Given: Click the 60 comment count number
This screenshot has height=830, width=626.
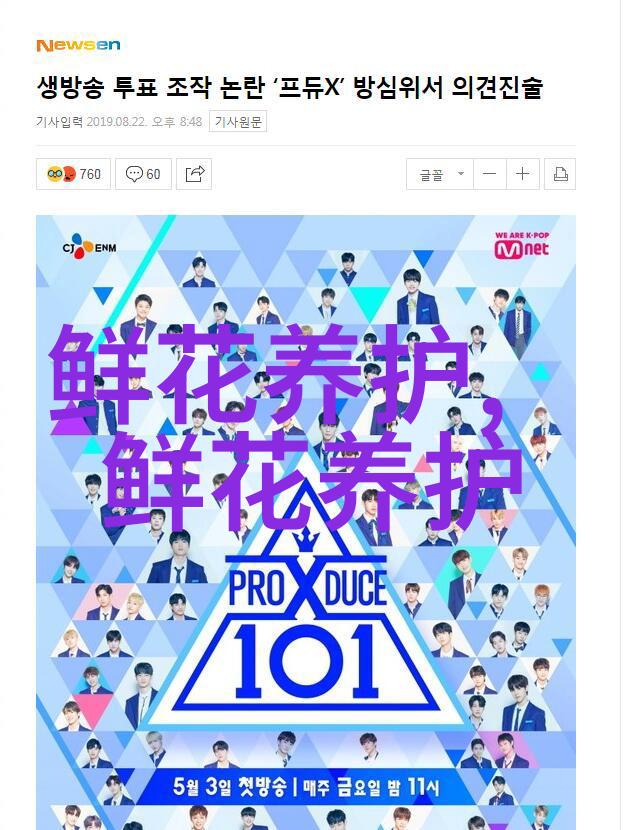Looking at the screenshot, I should tap(153, 174).
